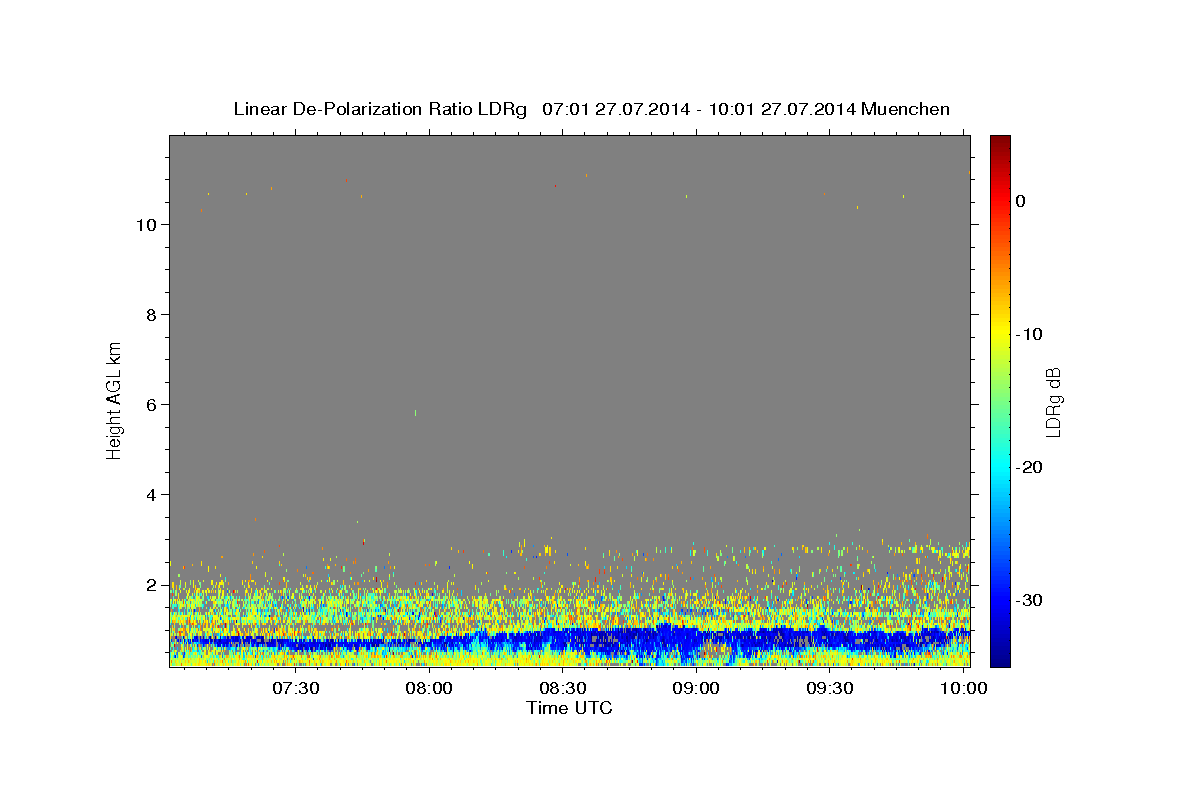Click the dark blue bottom of the colorbar

pos(1000,655)
